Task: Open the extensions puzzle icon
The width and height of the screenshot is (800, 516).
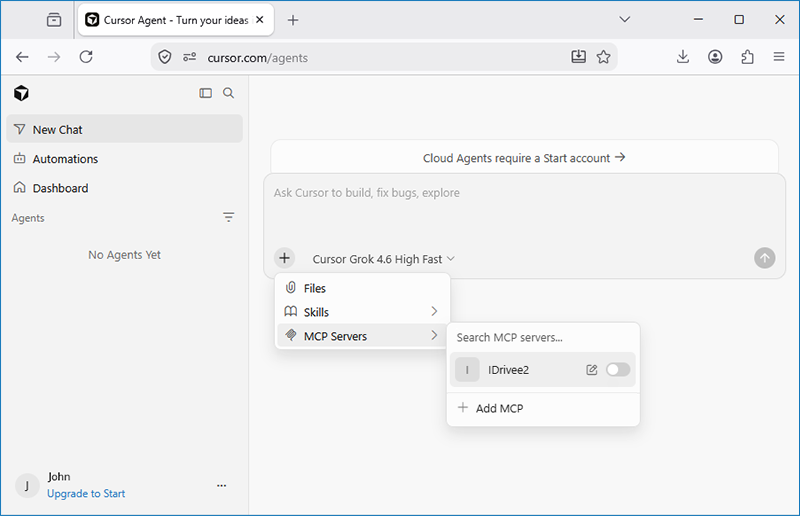Action: coord(747,57)
